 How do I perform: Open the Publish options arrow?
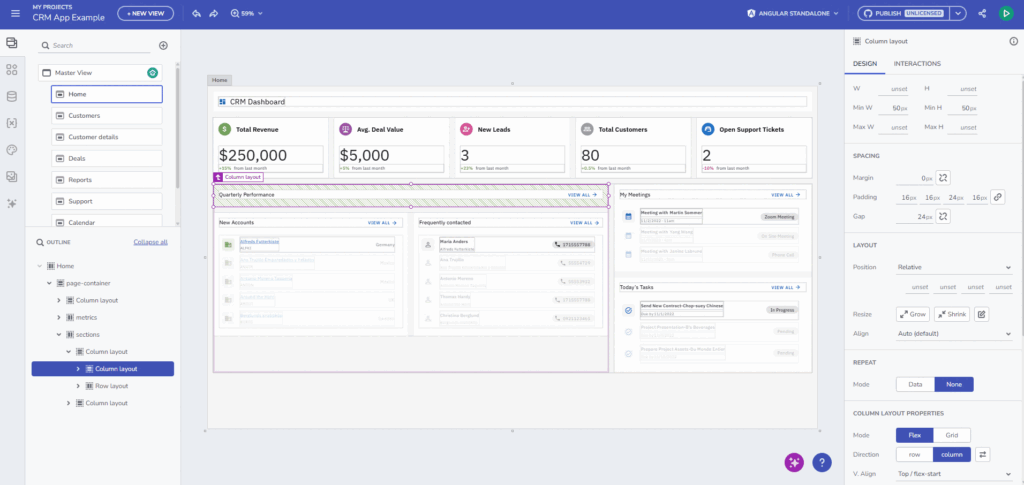[957, 13]
